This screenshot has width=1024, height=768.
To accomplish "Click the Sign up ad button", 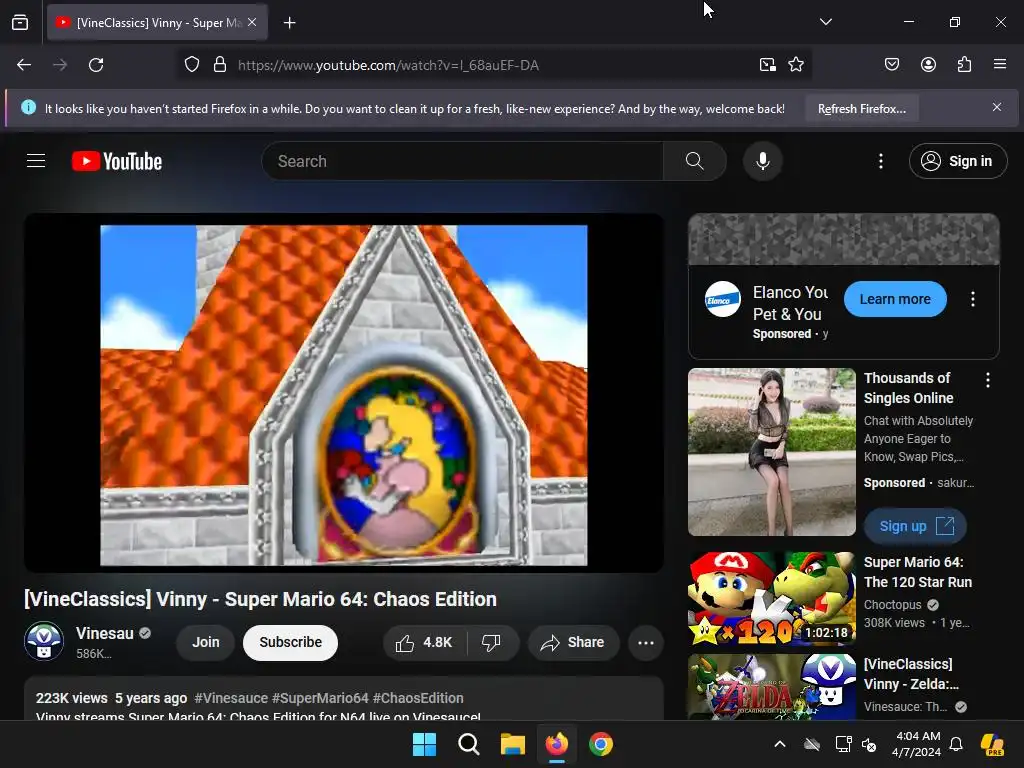I will [x=915, y=526].
